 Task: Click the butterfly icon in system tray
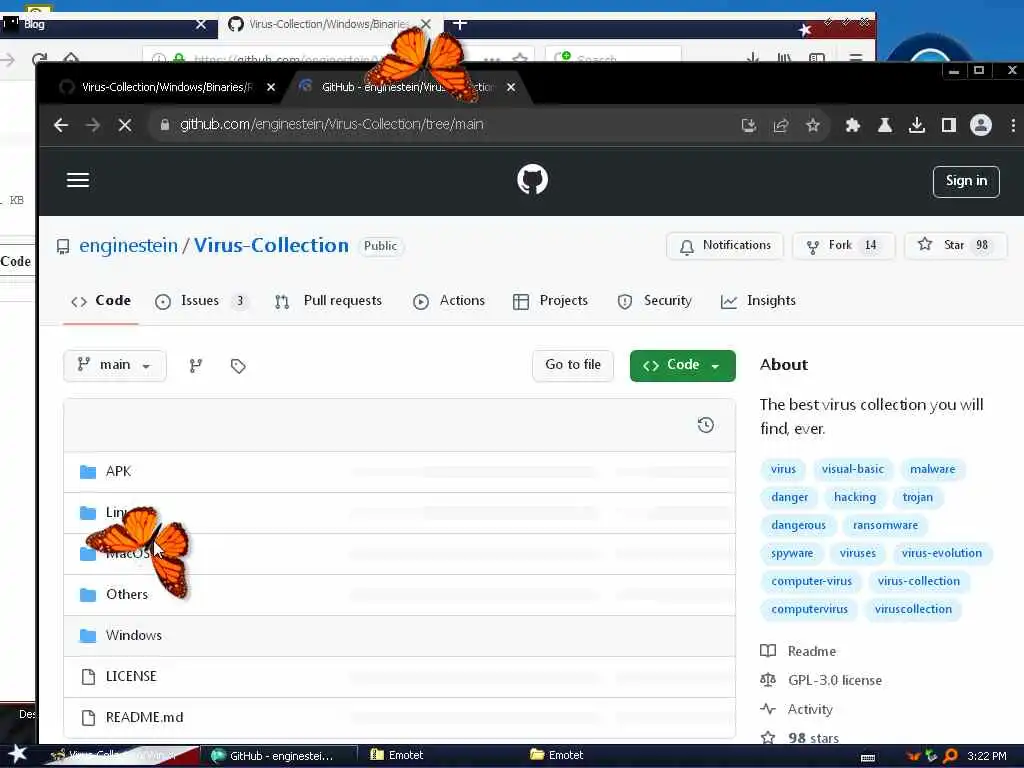913,756
